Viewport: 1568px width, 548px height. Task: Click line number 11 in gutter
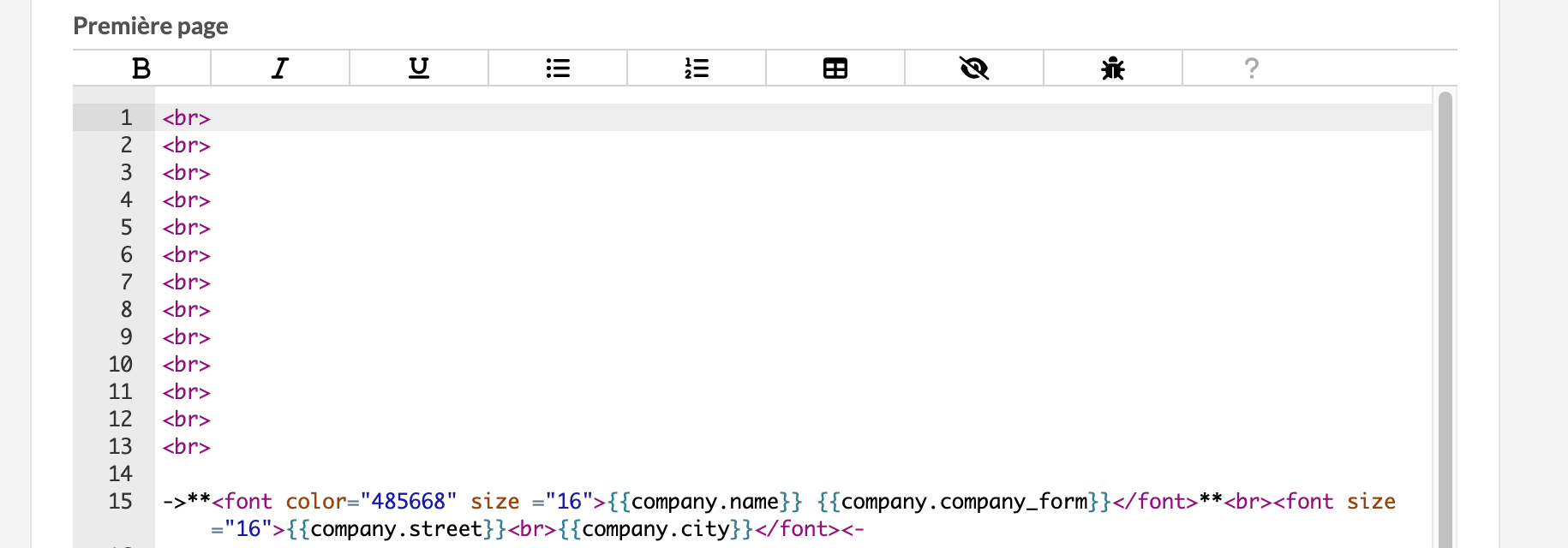point(121,391)
